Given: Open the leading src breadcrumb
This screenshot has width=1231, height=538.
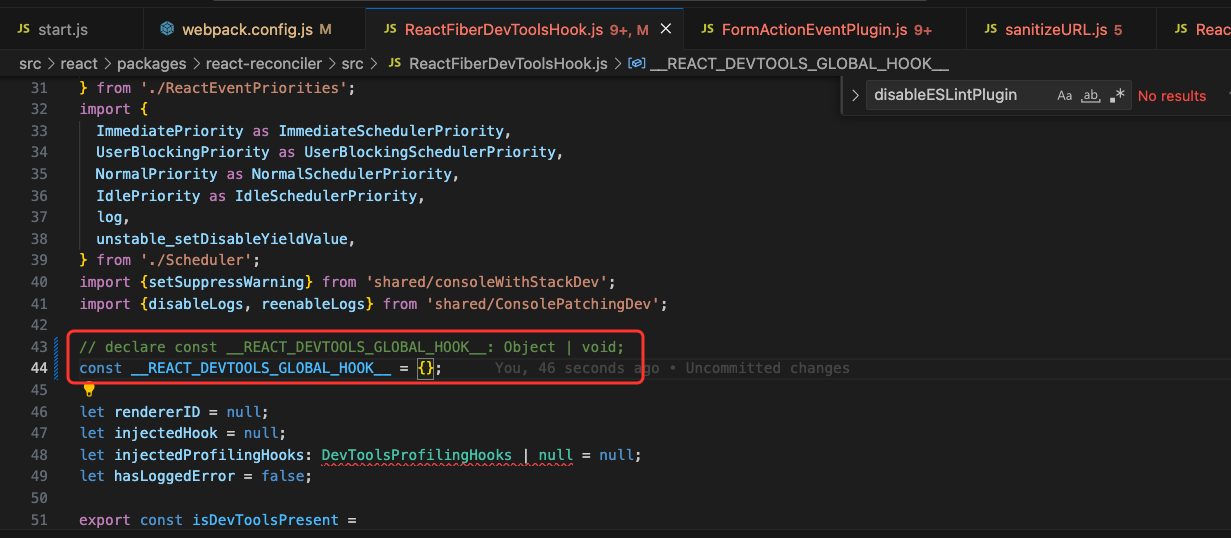Looking at the screenshot, I should [31, 64].
